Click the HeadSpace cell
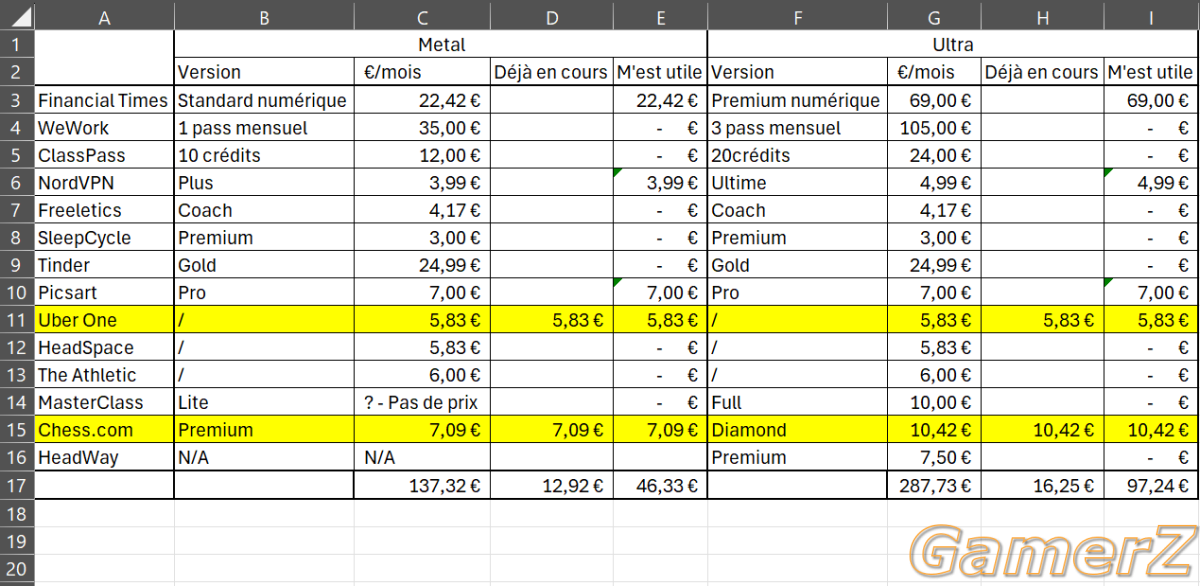 click(x=104, y=348)
